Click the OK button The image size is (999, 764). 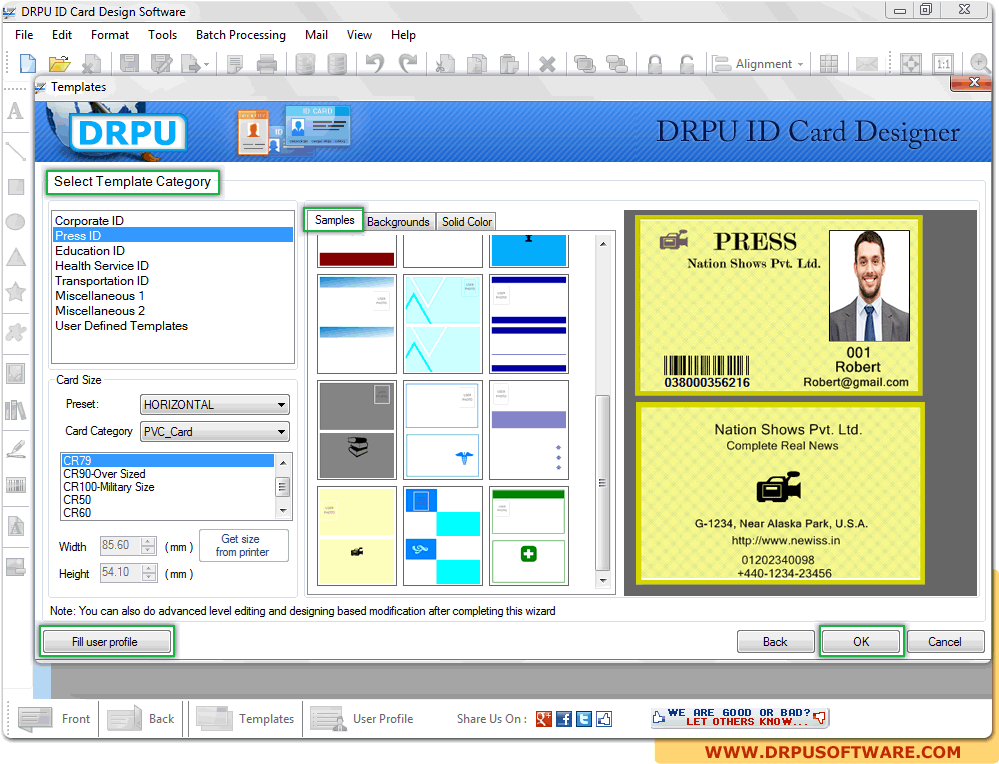tap(861, 641)
